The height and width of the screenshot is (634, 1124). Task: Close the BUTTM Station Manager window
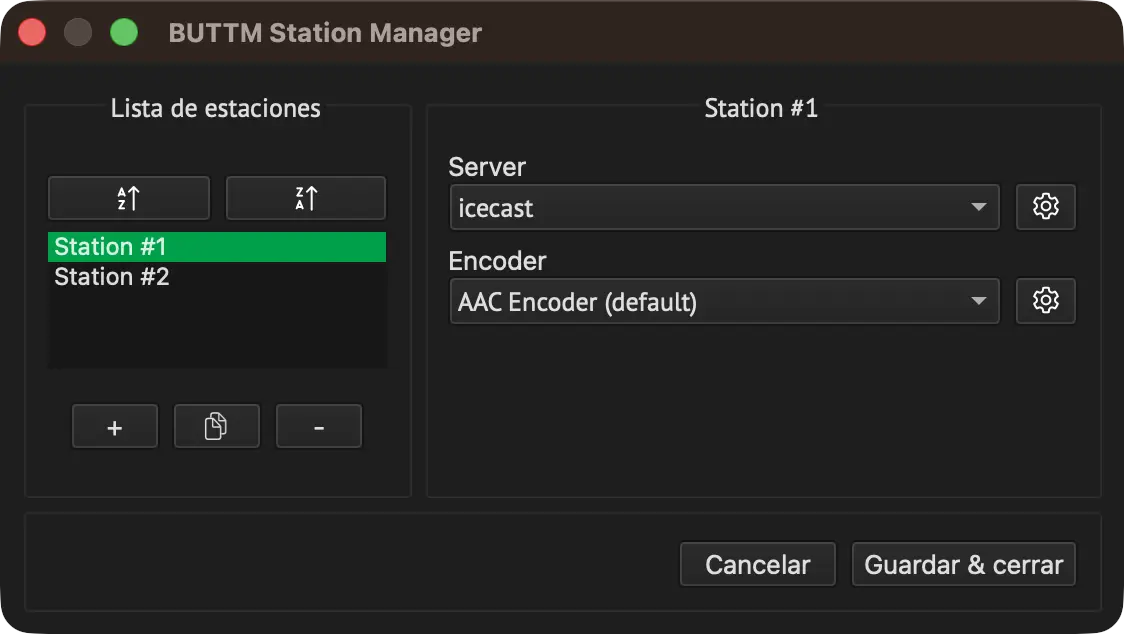coord(32,32)
